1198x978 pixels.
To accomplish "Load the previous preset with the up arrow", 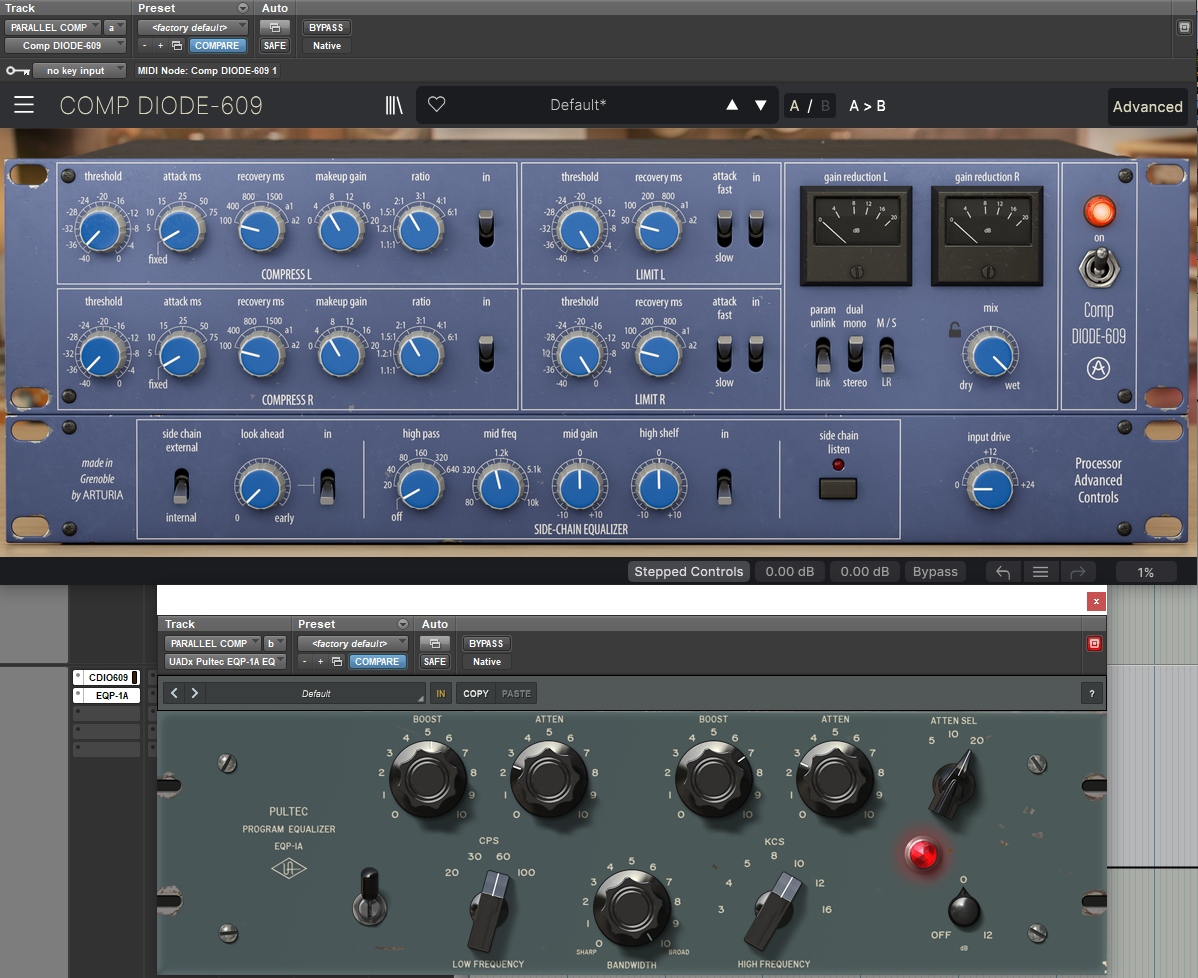I will 732,105.
